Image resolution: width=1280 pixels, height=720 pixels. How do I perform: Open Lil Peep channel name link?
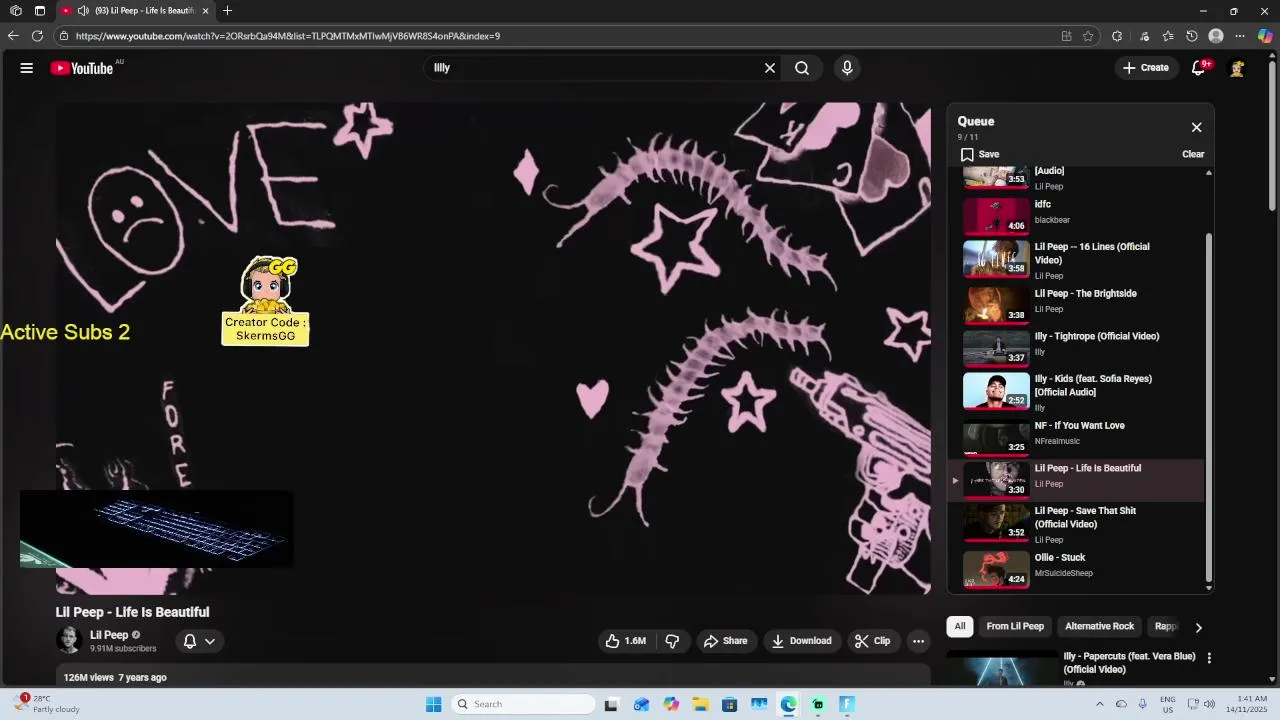(x=109, y=635)
